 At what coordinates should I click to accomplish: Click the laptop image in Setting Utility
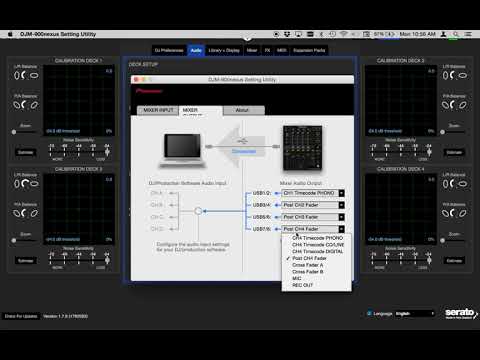point(182,151)
